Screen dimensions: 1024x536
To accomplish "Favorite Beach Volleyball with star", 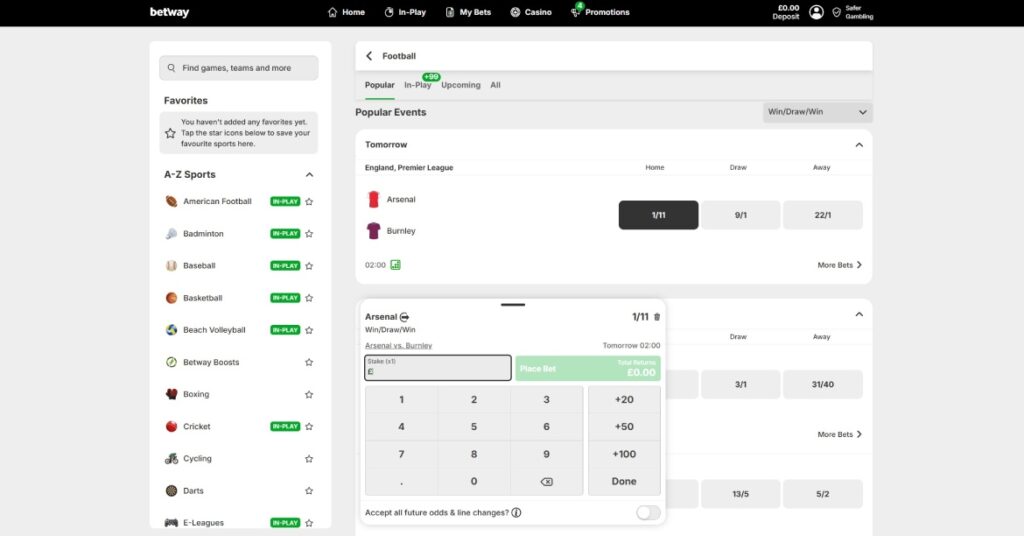I will (310, 330).
